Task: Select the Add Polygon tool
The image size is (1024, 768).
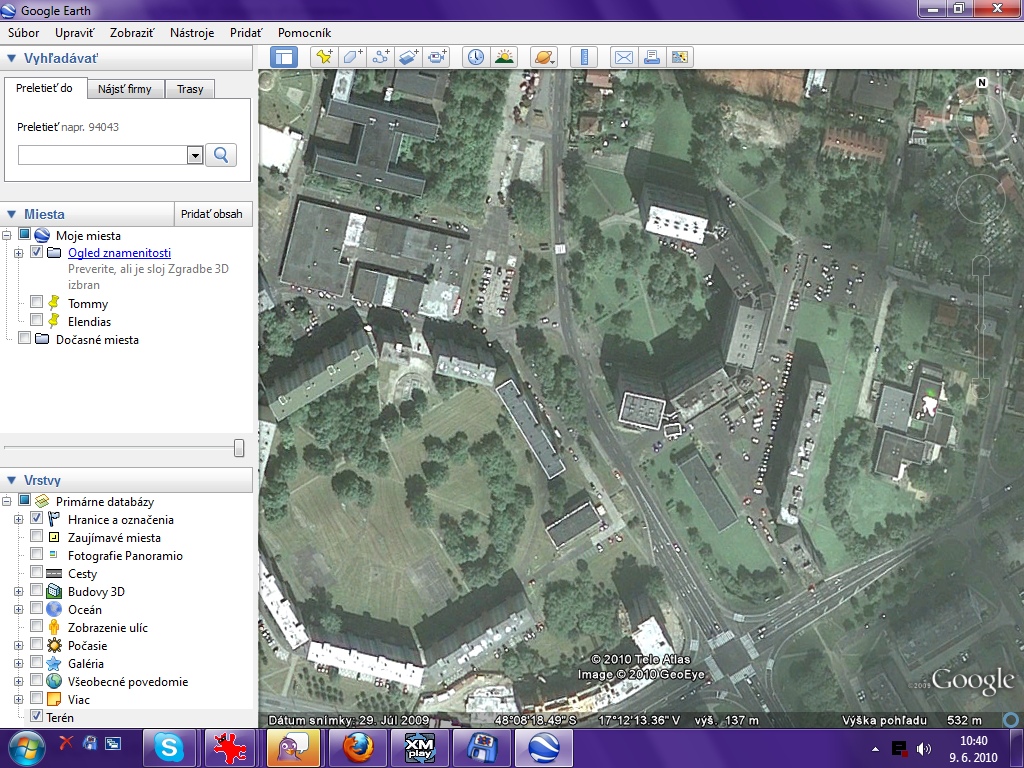Action: 352,57
